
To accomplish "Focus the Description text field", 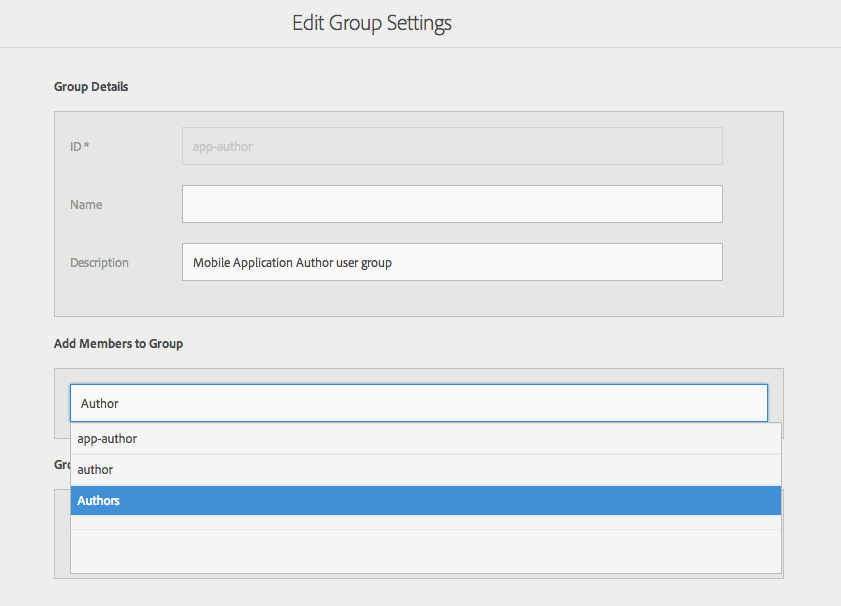I will click(451, 262).
